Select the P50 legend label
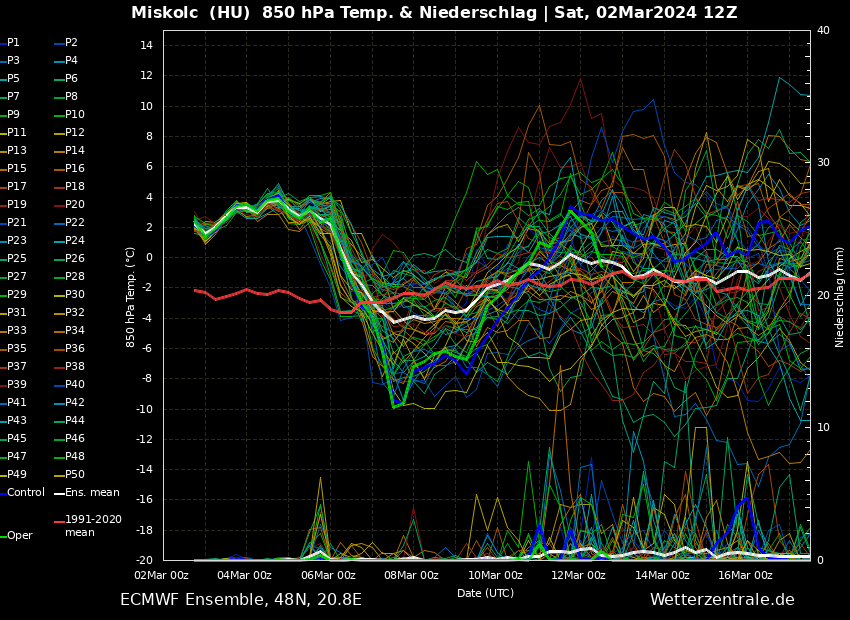The height and width of the screenshot is (620, 850). point(75,475)
